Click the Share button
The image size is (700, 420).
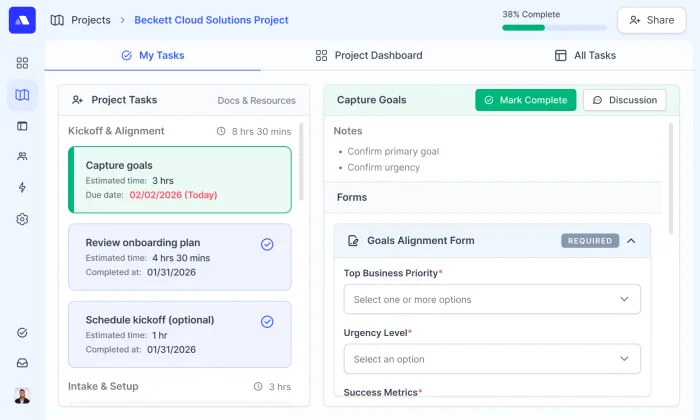[651, 20]
